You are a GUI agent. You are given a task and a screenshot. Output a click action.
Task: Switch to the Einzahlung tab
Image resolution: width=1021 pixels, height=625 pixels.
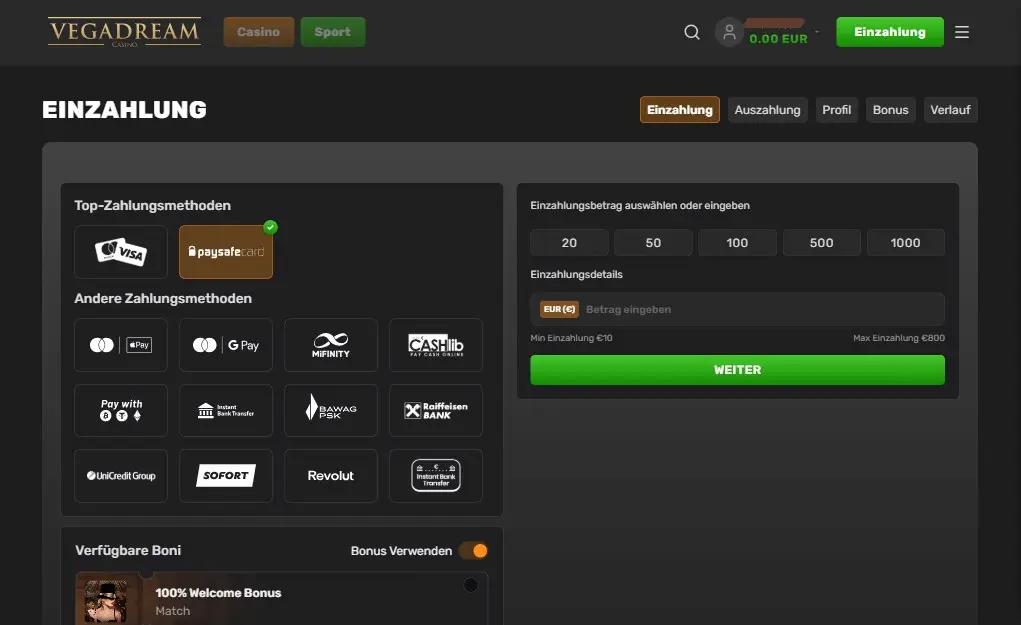pyautogui.click(x=680, y=109)
